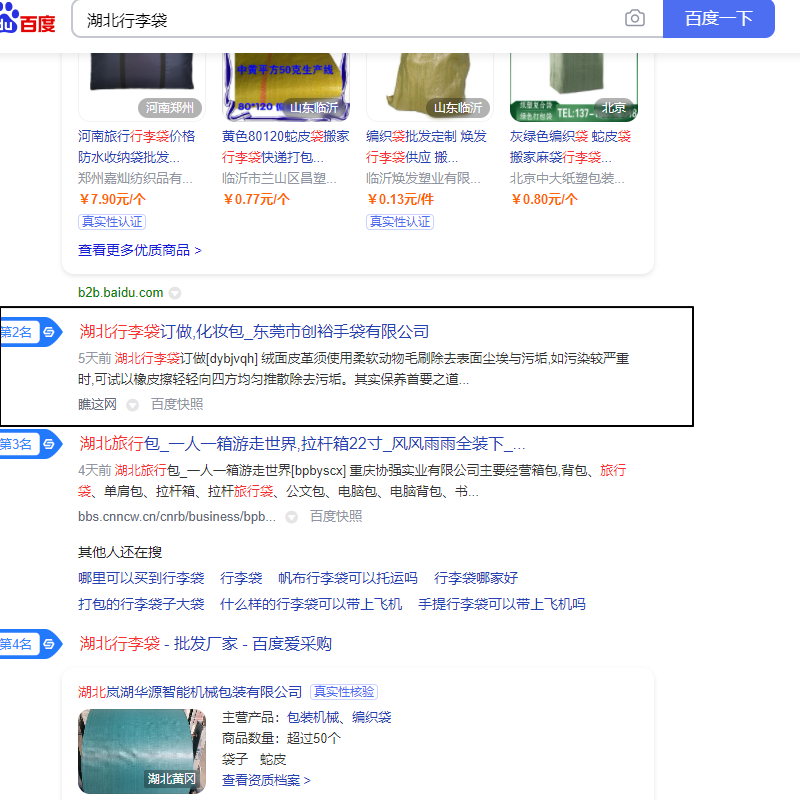Screen dimensions: 800x800
Task: Open 湖北岚湖华源智能机械包装有限公司 company link
Action: (190, 692)
